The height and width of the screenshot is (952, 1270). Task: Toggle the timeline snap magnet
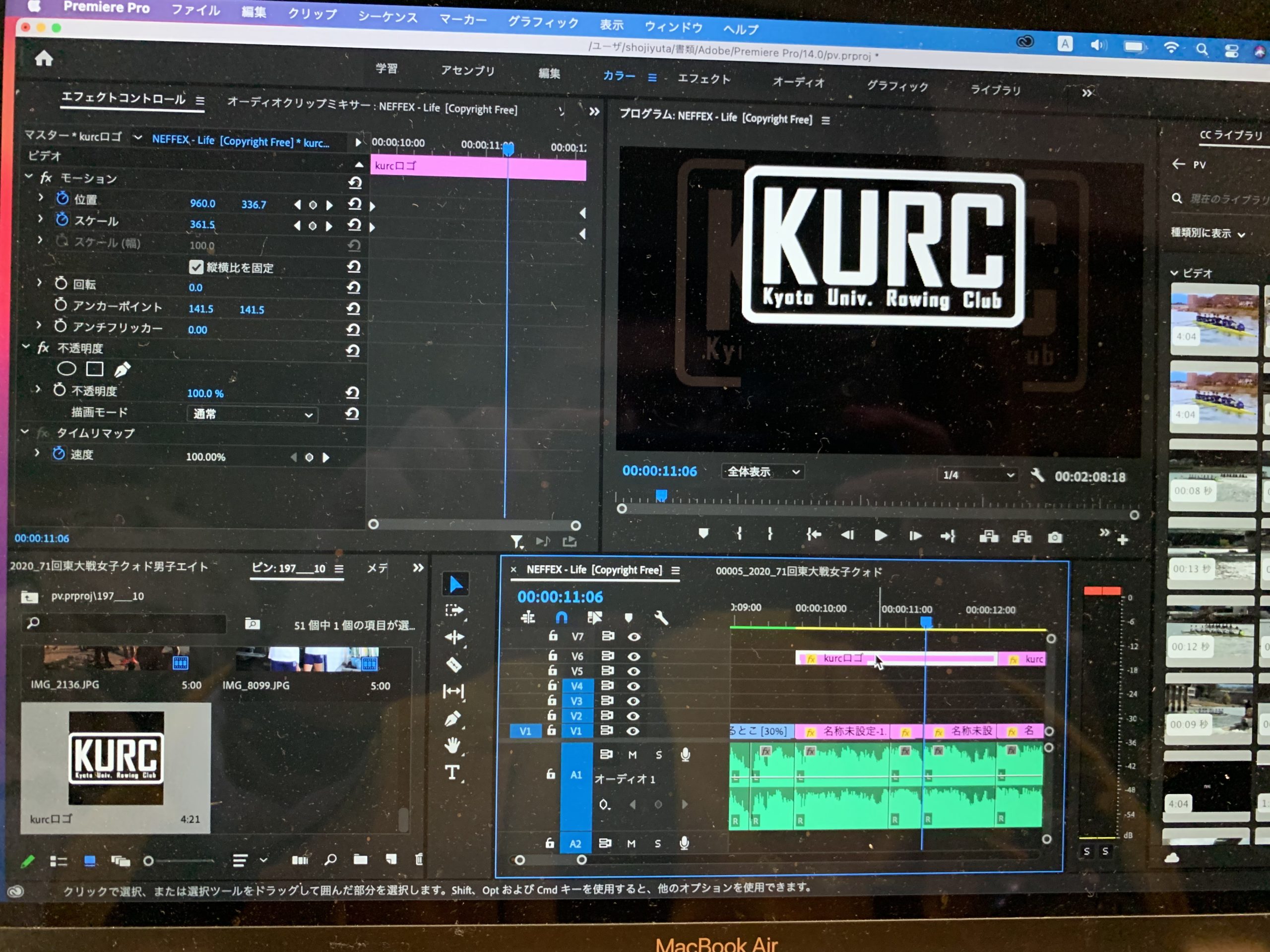point(562,617)
